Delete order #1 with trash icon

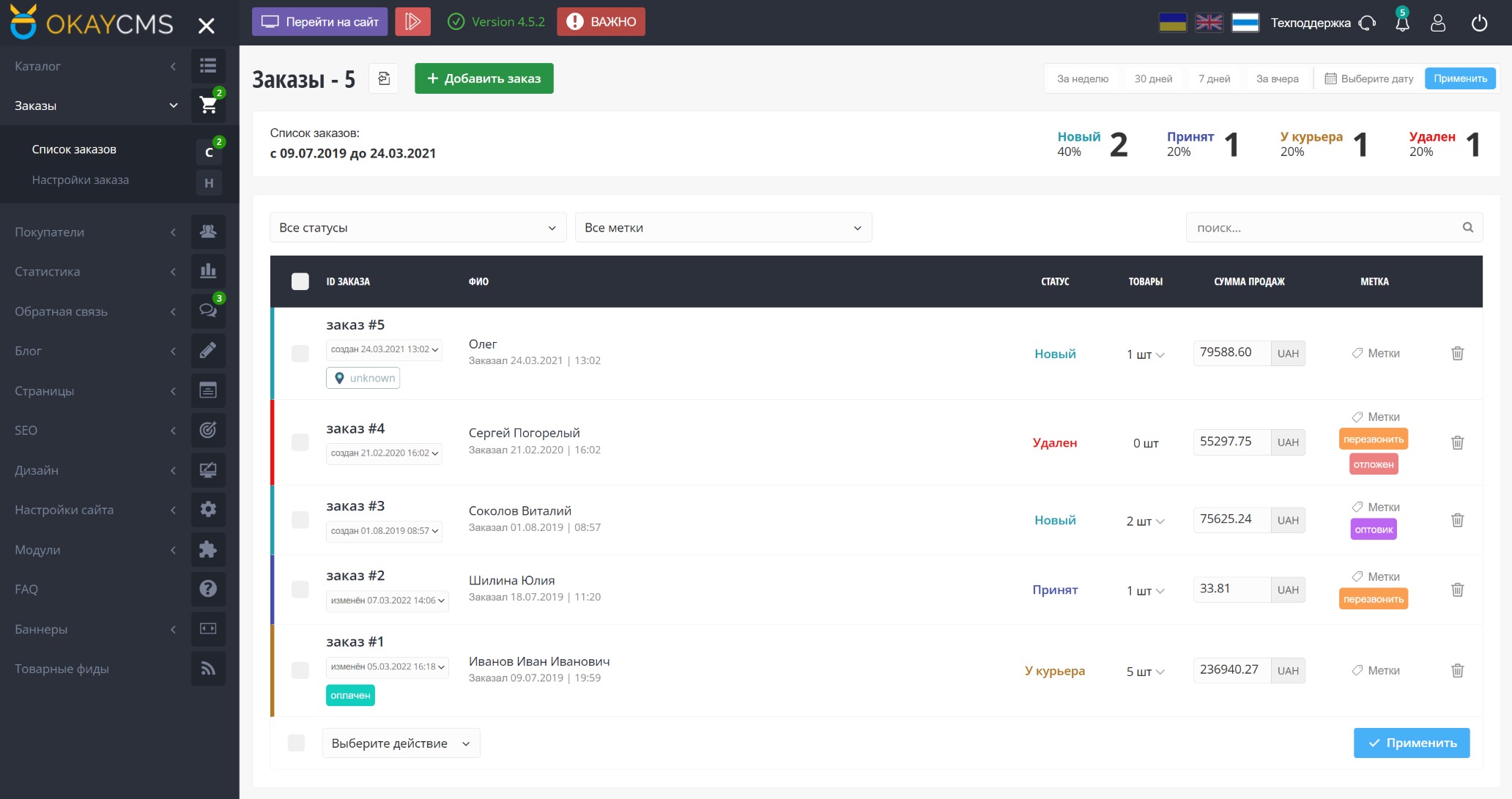(x=1458, y=670)
